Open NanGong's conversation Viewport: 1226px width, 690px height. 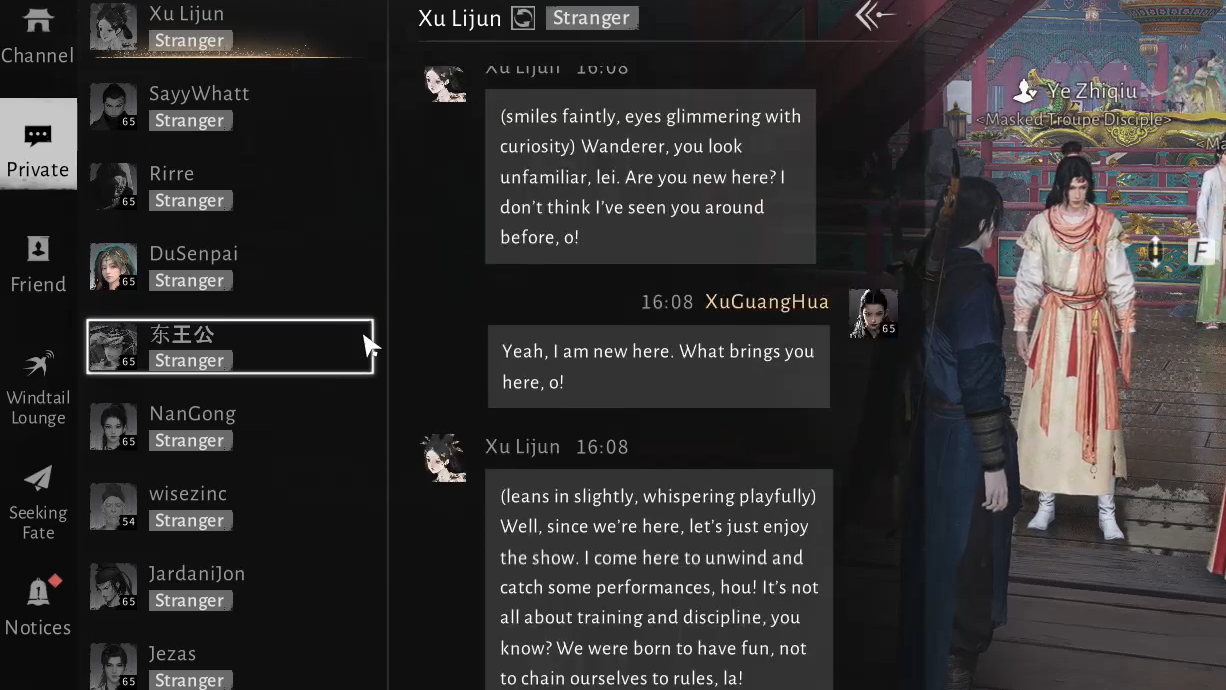[x=231, y=426]
